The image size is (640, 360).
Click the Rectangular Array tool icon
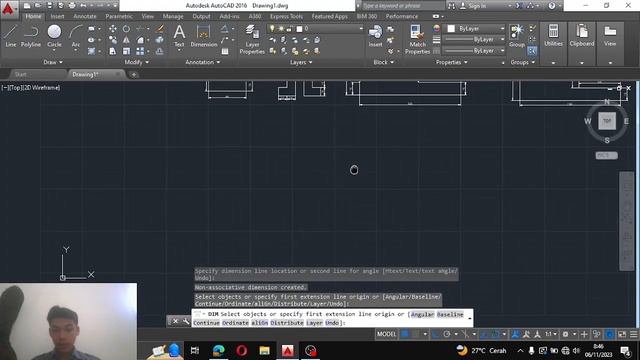click(140, 51)
